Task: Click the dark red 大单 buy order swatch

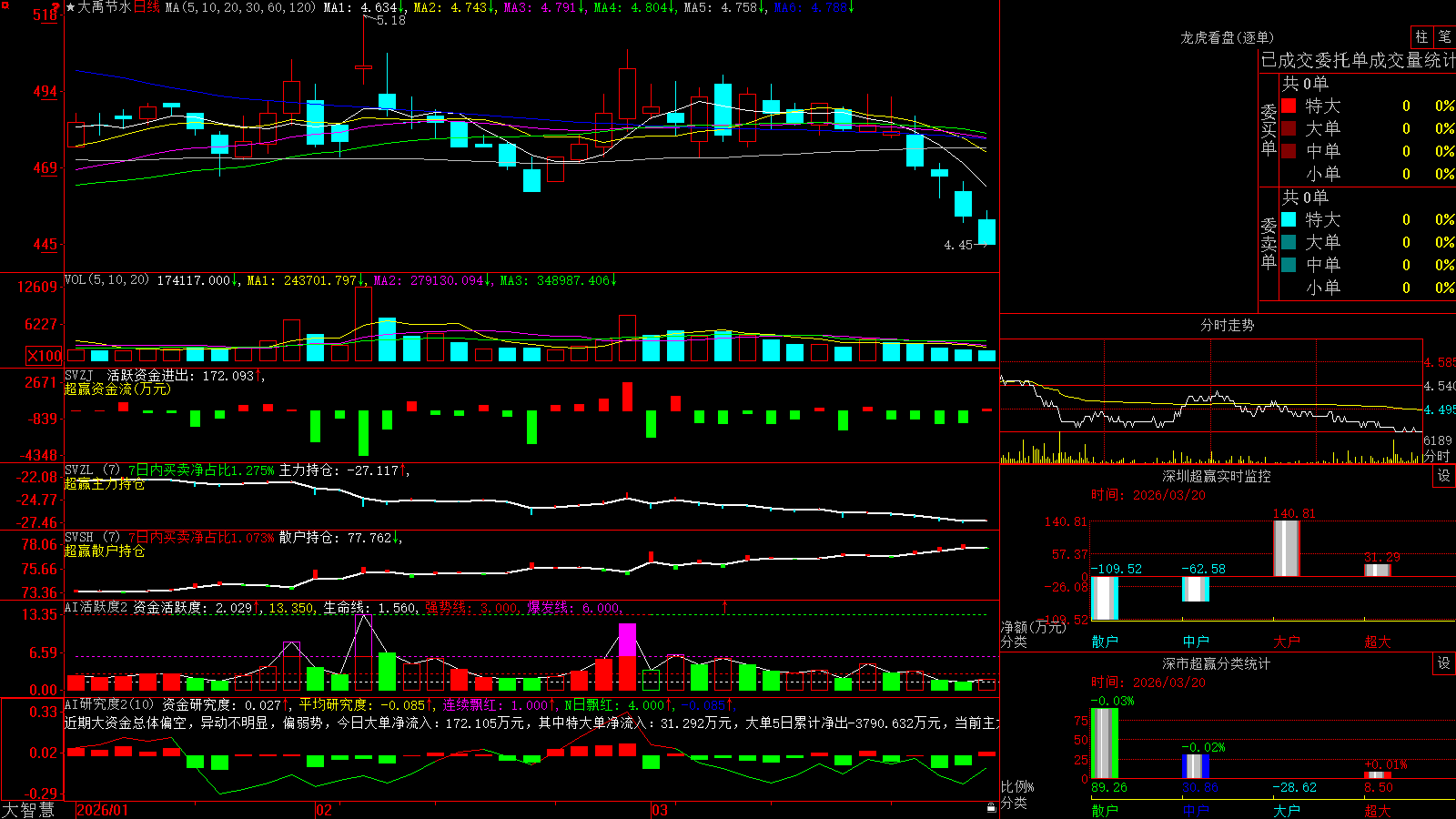Action: 1289,128
